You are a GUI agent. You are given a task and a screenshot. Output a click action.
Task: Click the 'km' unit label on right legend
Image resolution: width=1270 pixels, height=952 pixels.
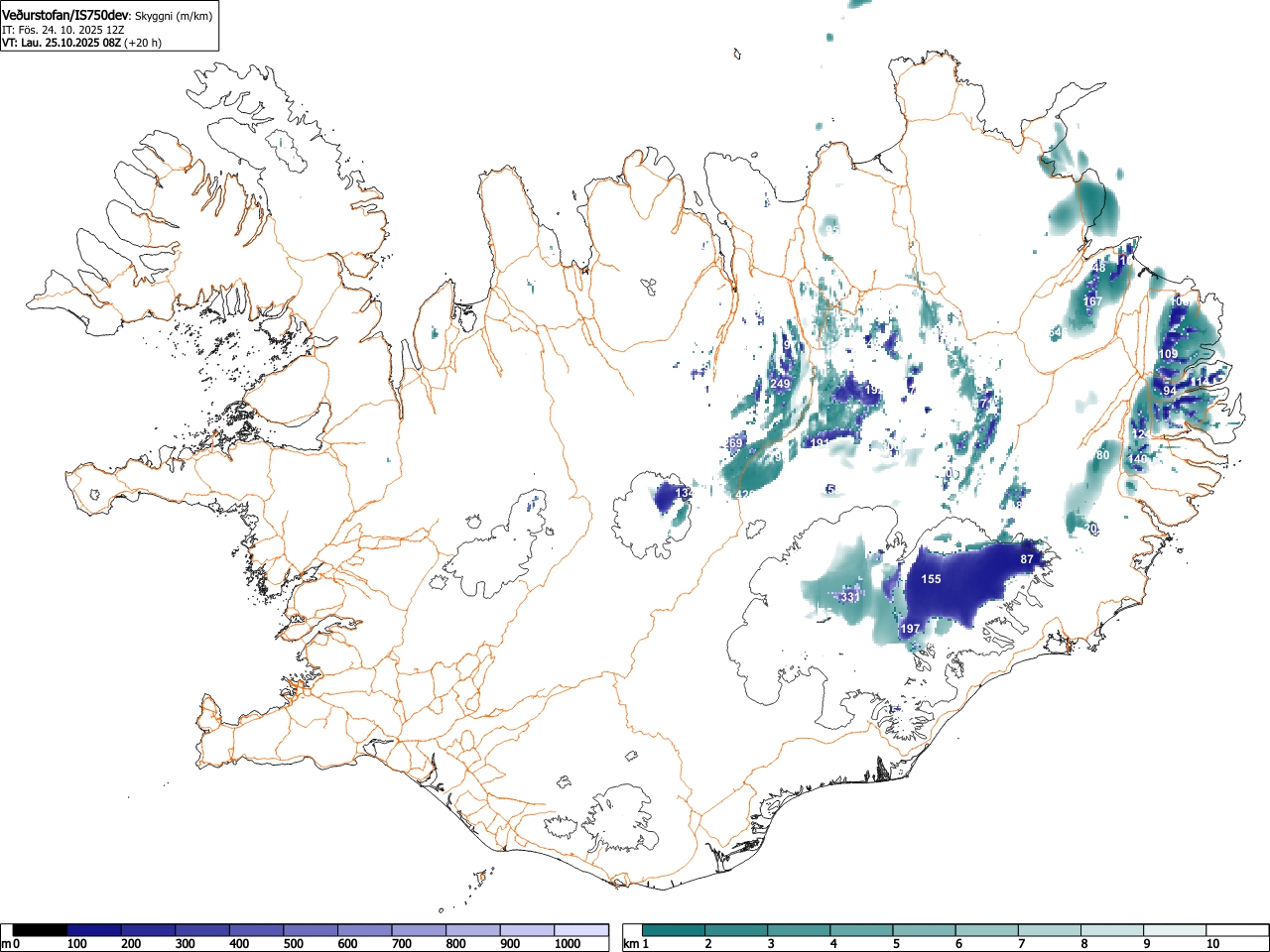(631, 944)
